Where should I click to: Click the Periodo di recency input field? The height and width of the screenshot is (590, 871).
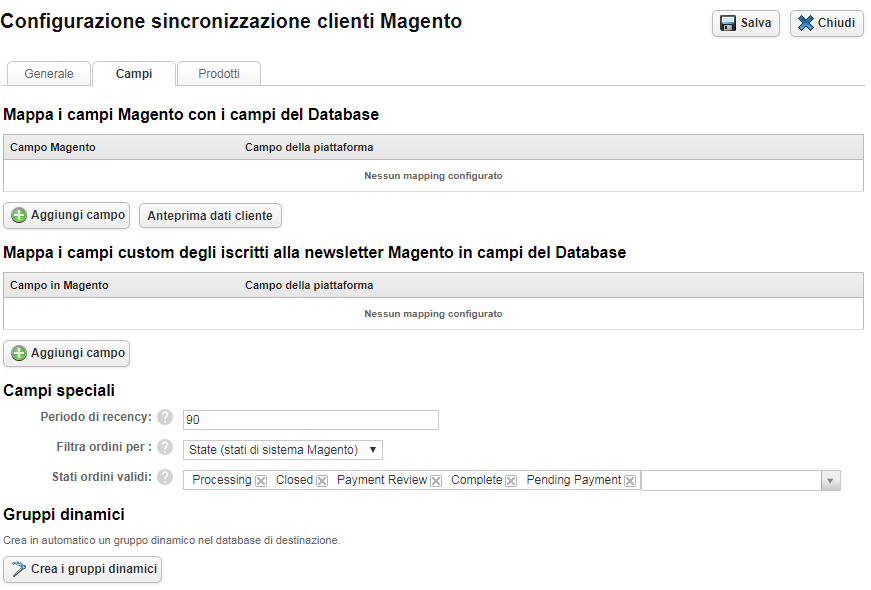[311, 420]
